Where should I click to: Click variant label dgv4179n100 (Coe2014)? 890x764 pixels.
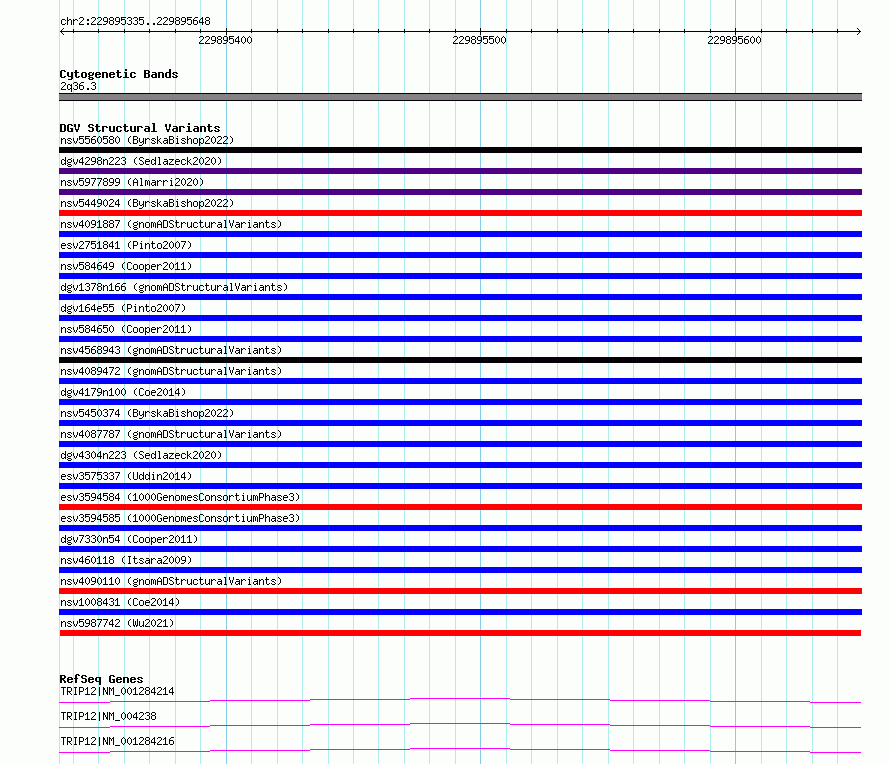coord(123,392)
